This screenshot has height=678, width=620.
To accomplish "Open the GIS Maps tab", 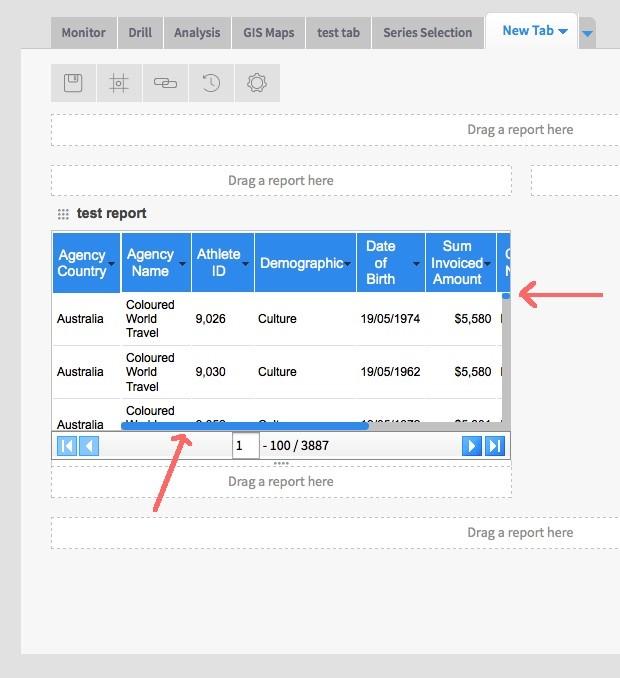I will pos(268,33).
